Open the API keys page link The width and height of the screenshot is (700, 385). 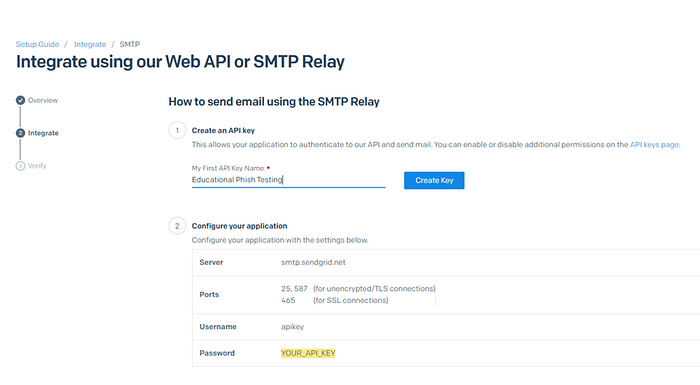click(654, 145)
